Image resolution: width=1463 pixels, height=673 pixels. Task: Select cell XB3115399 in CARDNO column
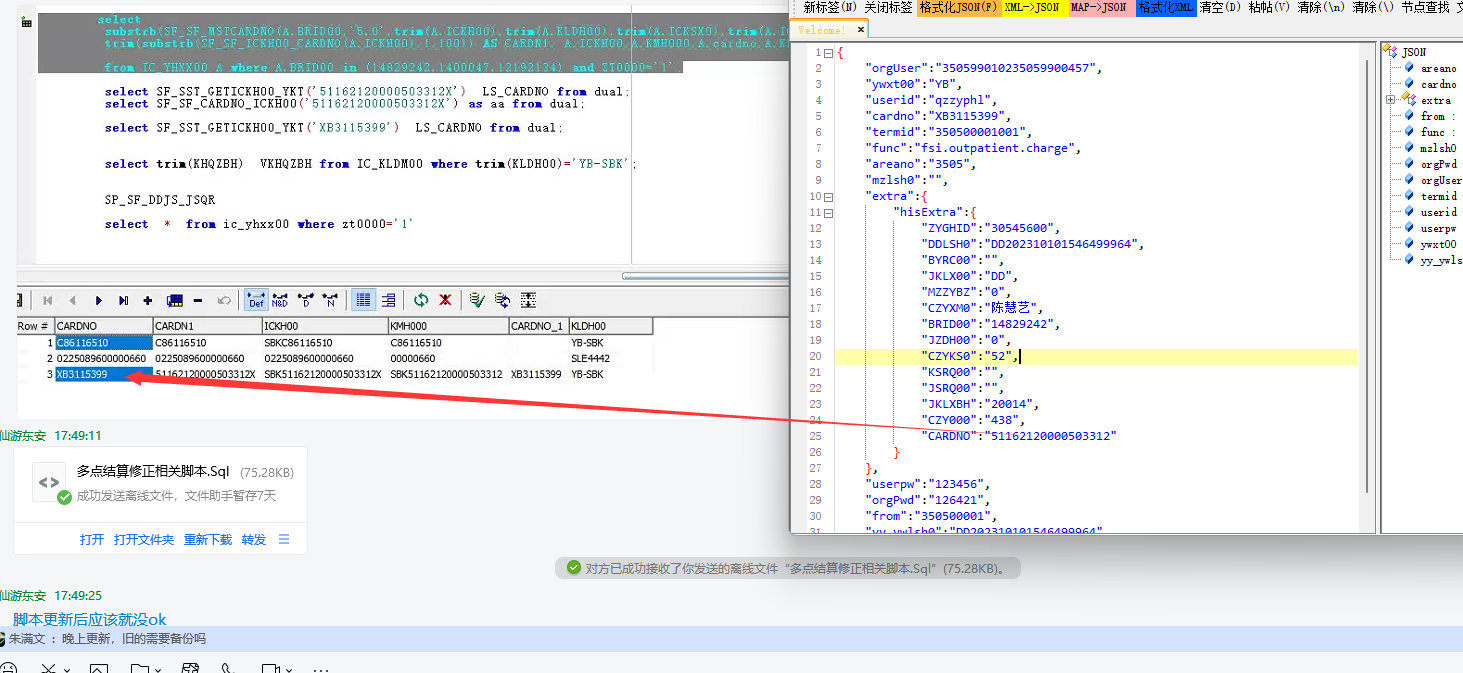(104, 374)
